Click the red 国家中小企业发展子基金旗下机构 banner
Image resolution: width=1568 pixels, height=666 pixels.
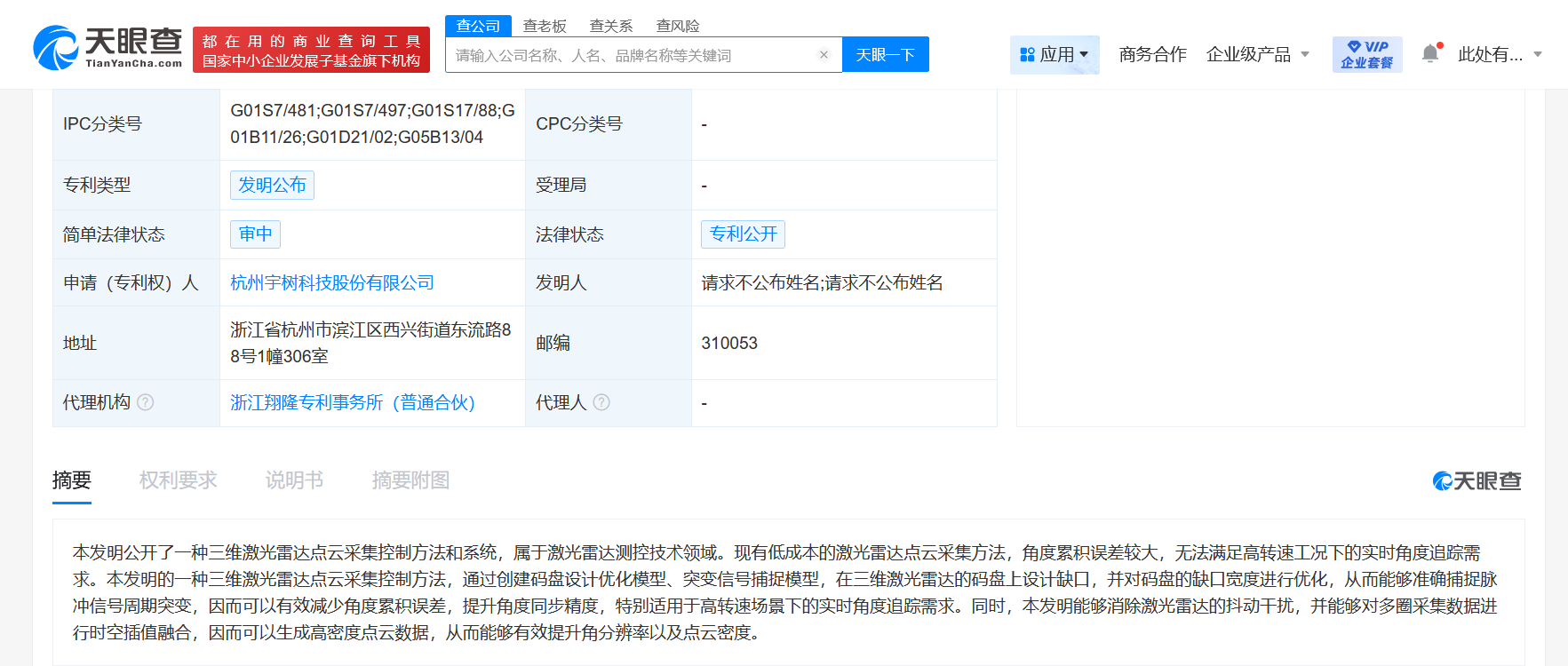click(311, 49)
